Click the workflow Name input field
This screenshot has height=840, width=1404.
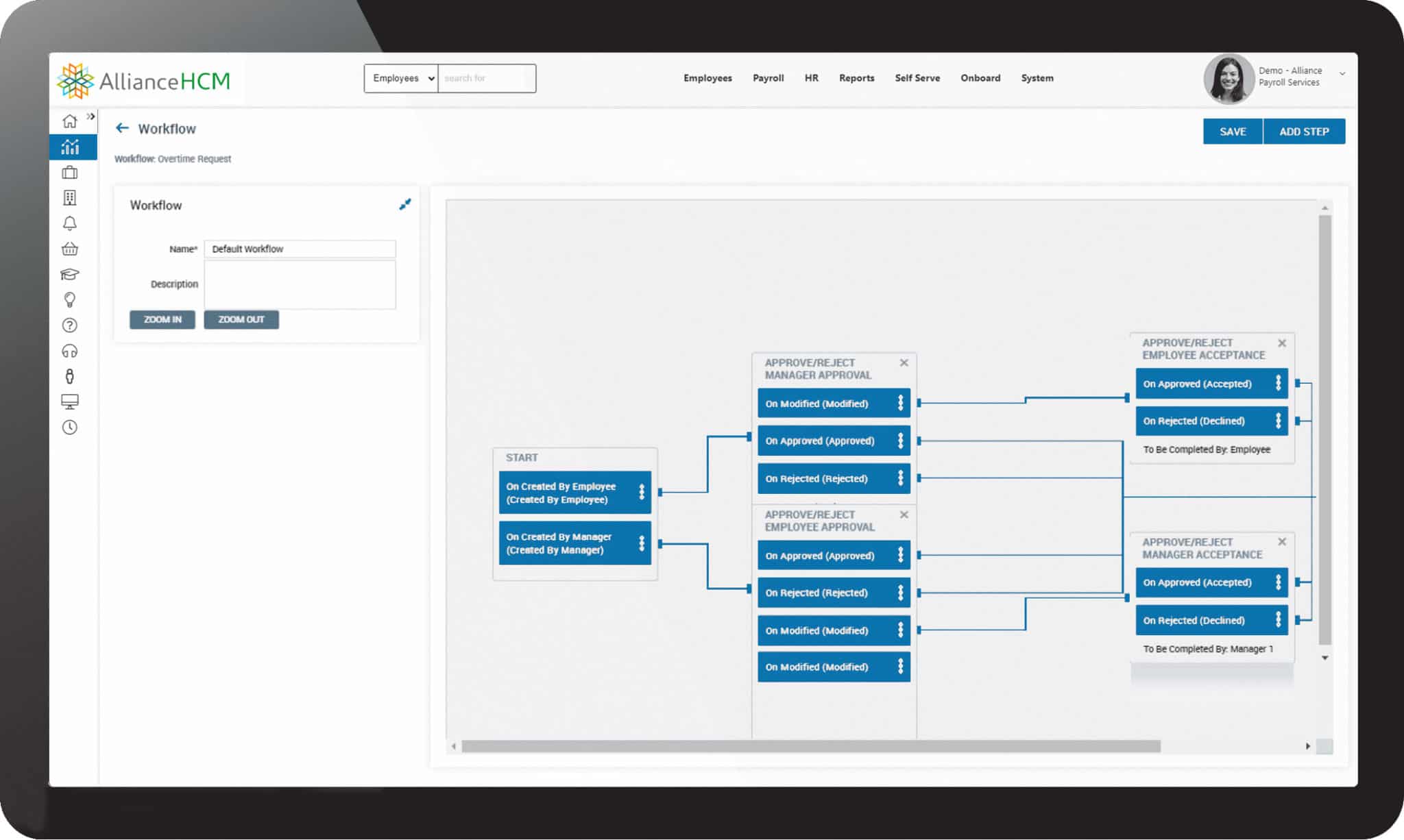(x=300, y=249)
